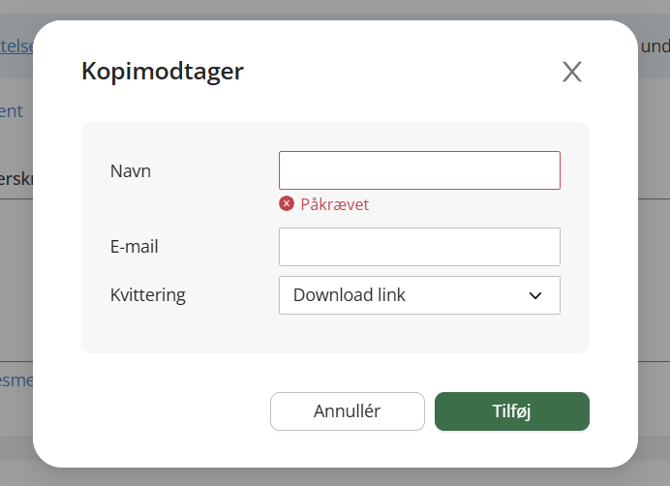This screenshot has height=486, width=670.
Task: Open the "ent" link behind the dialog
Action: coord(12,111)
